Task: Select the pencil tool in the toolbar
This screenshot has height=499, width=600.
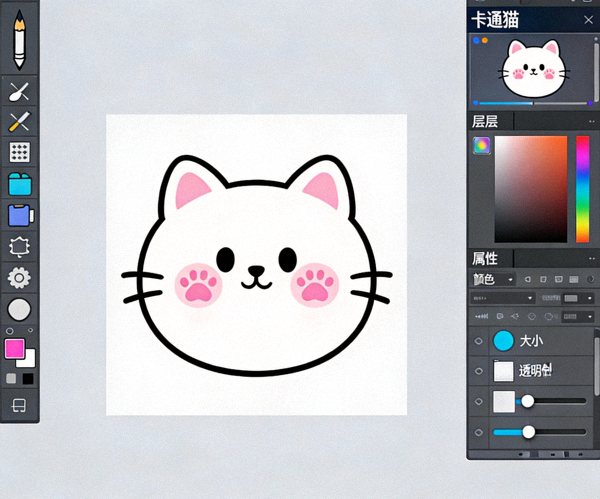Action: point(19,39)
